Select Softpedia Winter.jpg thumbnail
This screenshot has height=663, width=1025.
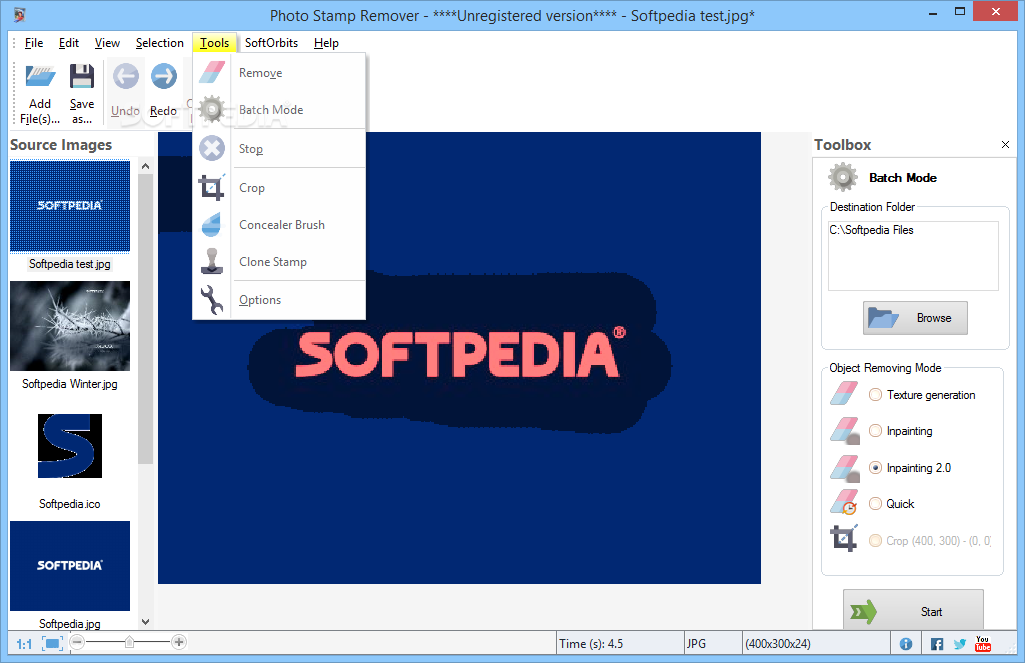pyautogui.click(x=70, y=326)
